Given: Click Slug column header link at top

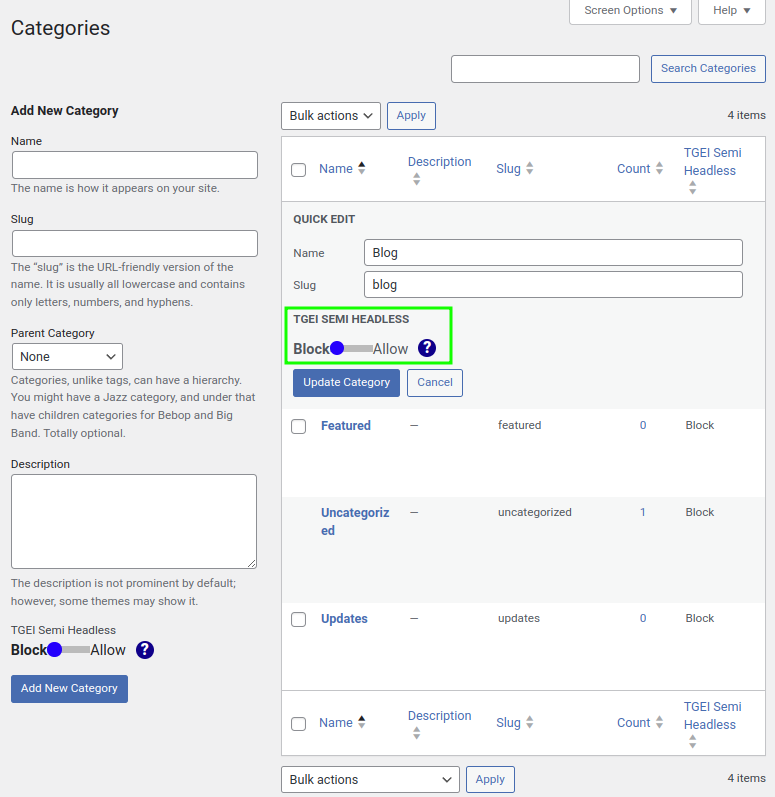Looking at the screenshot, I should click(508, 169).
